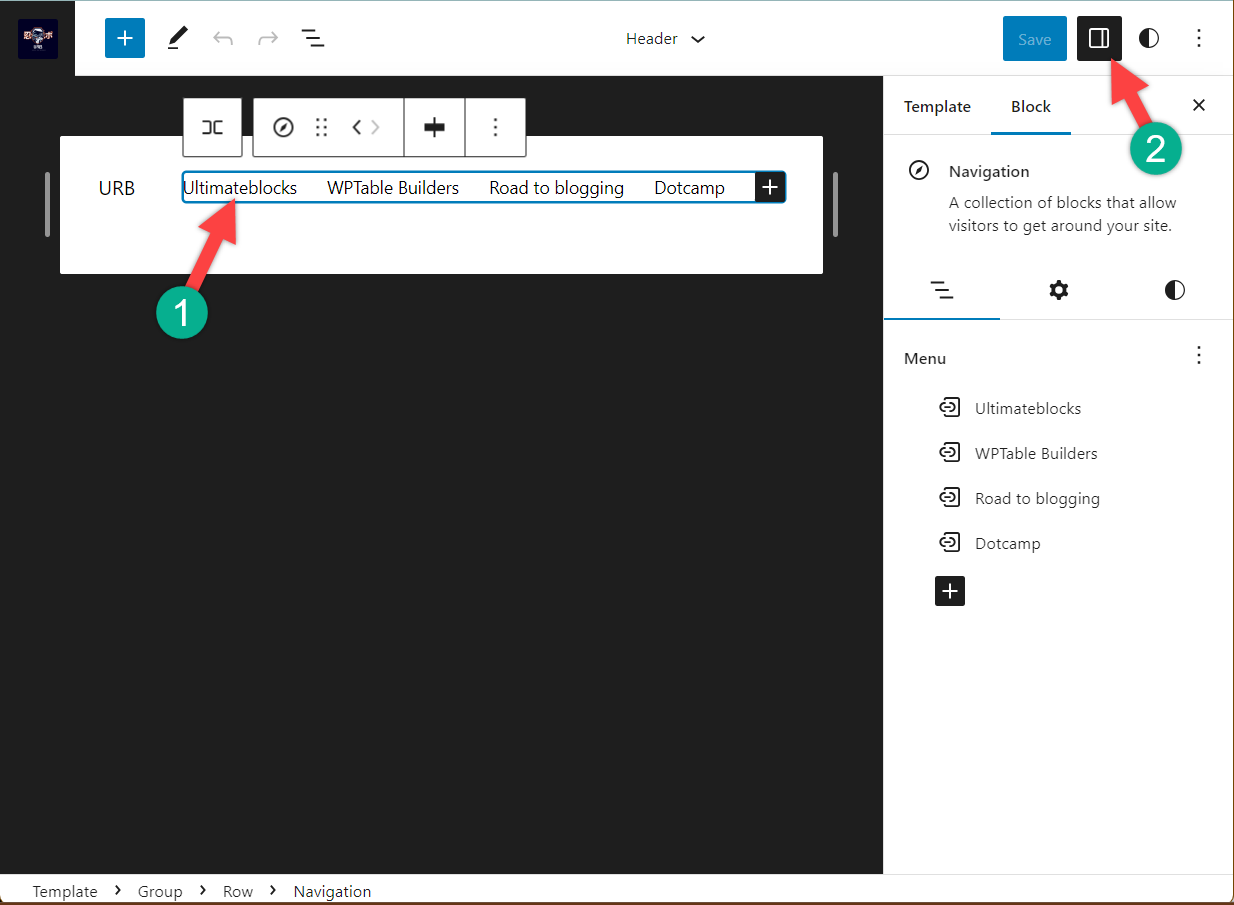Image resolution: width=1234 pixels, height=905 pixels.
Task: Go to Template in breadcrumb
Action: point(65,891)
